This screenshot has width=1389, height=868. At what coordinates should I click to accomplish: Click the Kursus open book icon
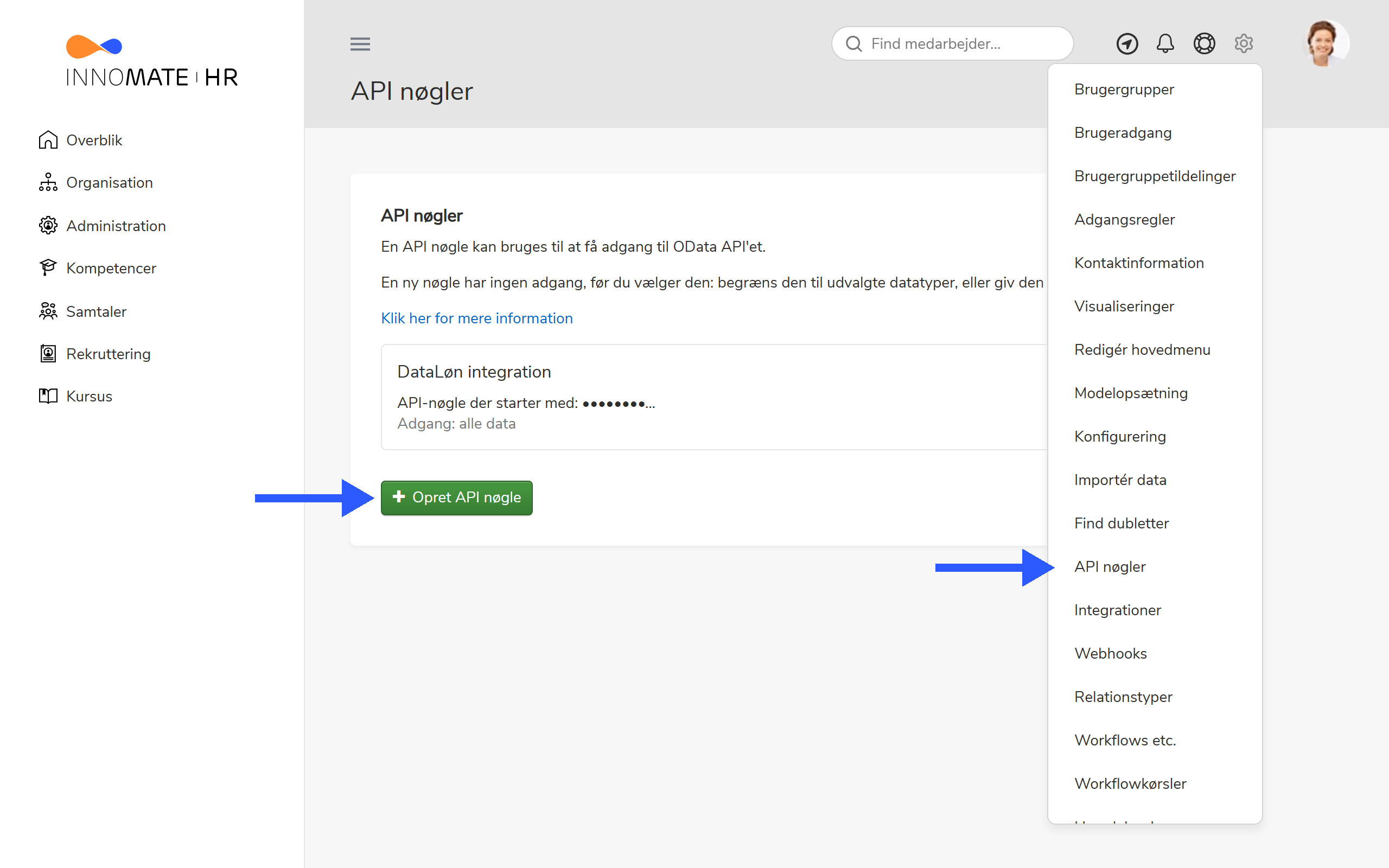pyautogui.click(x=48, y=395)
